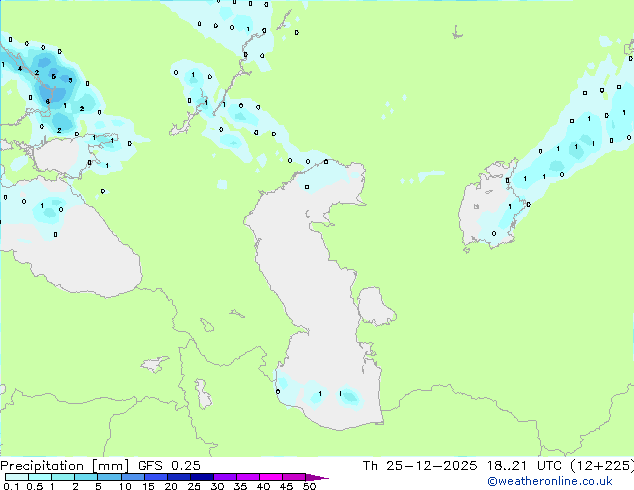The width and height of the screenshot is (634, 490).
Task: Click the legend scale label '0.1'
Action: 11,486
